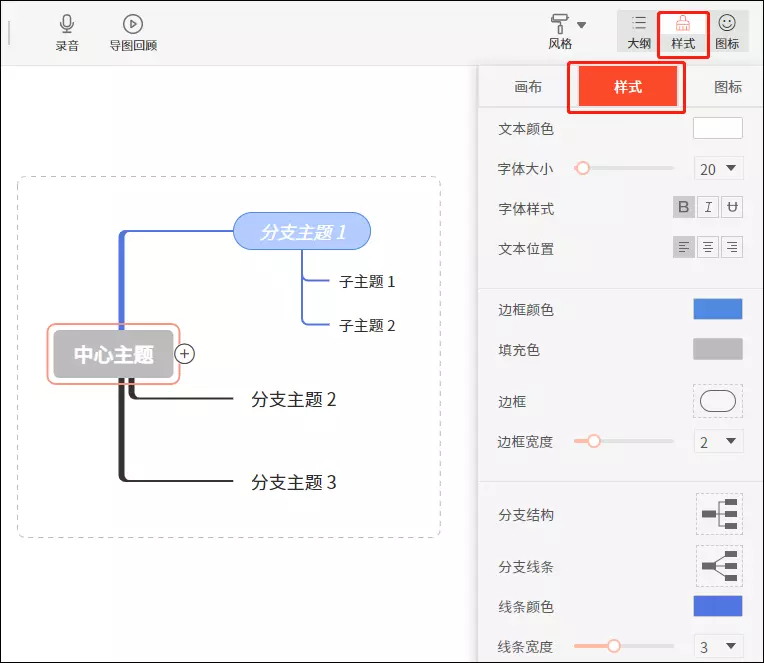Image resolution: width=764 pixels, height=663 pixels.
Task: Toggle italic font style
Action: click(708, 207)
